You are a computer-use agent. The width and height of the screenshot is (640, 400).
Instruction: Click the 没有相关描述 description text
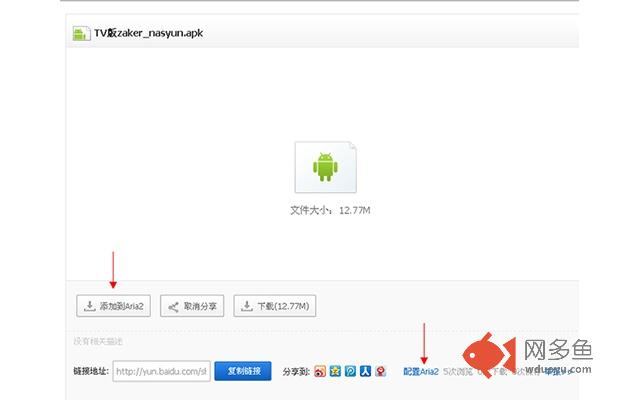98,341
